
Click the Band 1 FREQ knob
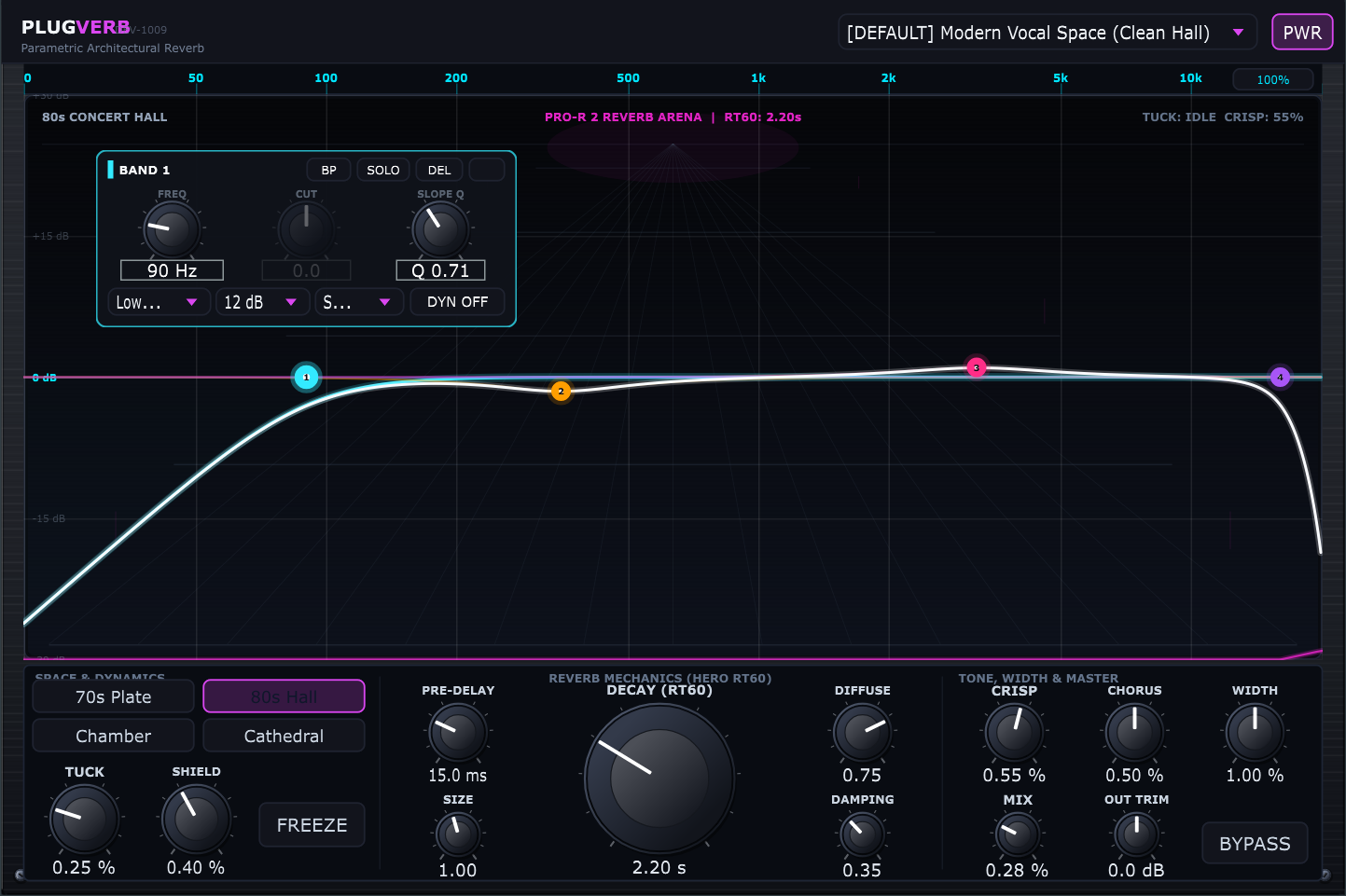click(x=172, y=229)
